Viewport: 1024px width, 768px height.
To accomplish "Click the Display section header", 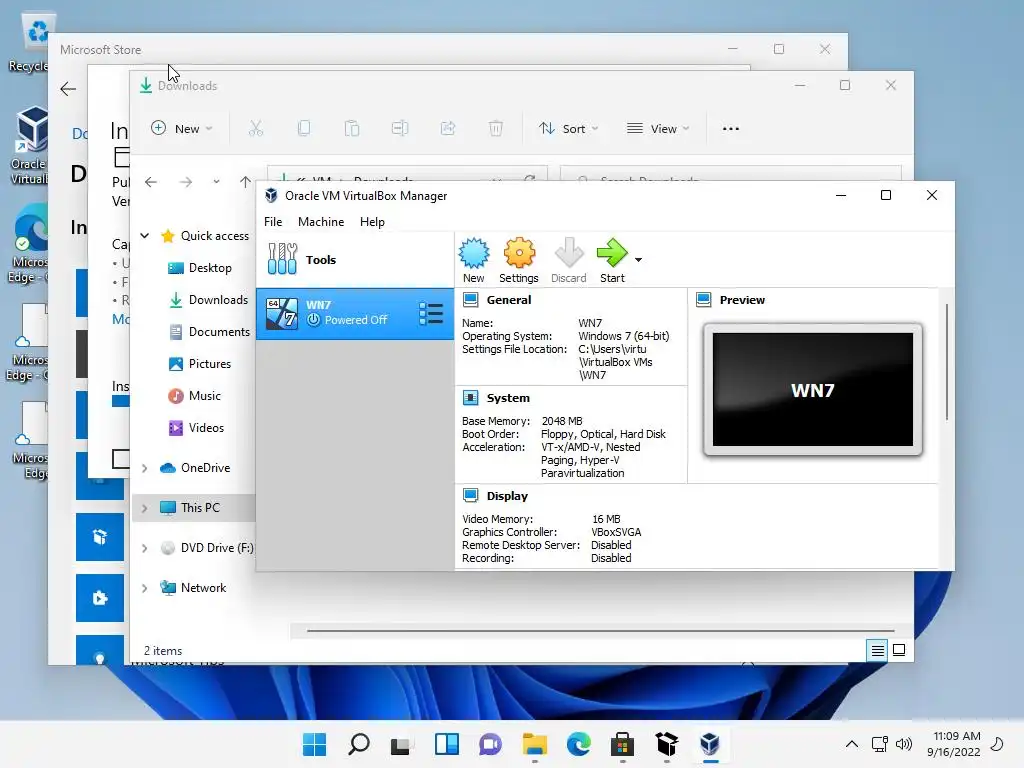I will click(507, 496).
